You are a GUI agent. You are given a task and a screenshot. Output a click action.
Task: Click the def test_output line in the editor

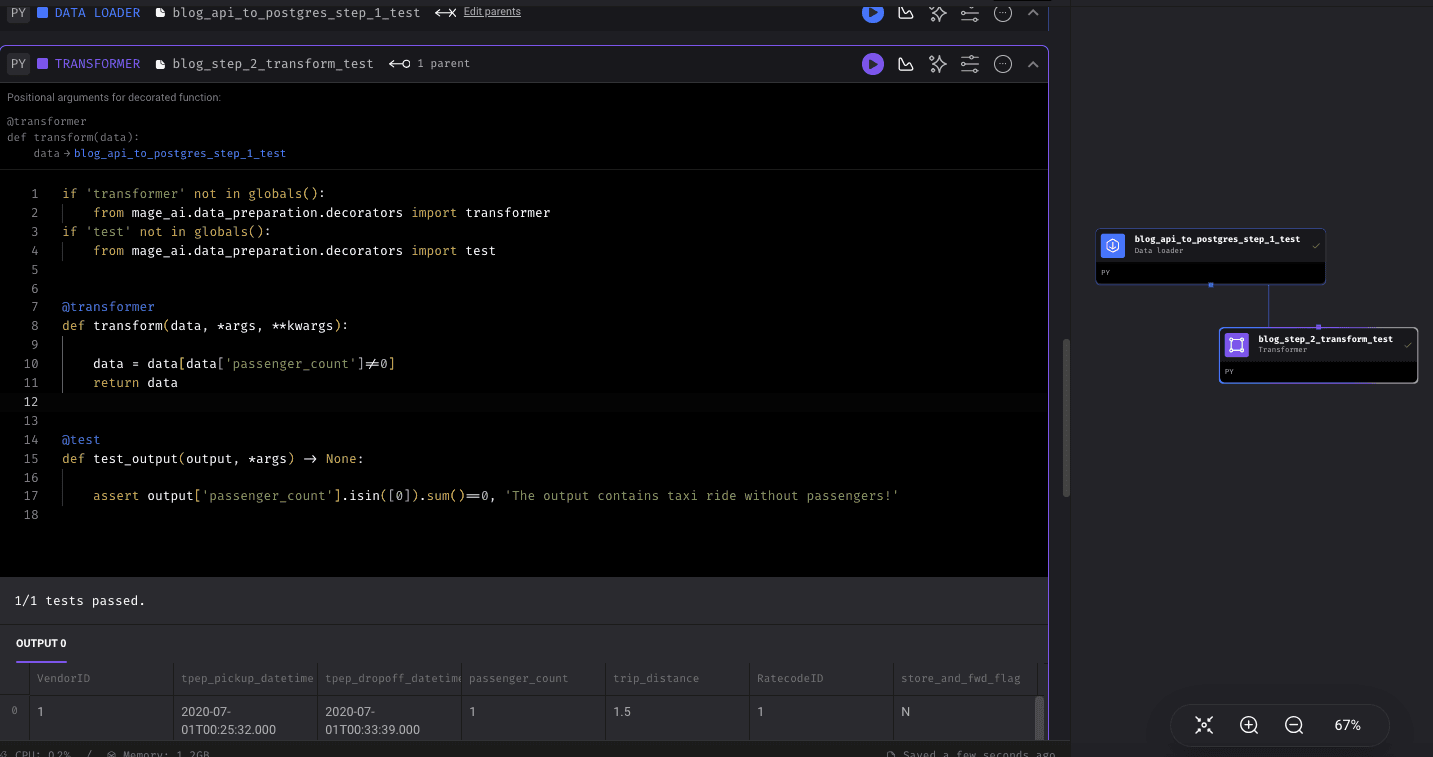tap(213, 459)
